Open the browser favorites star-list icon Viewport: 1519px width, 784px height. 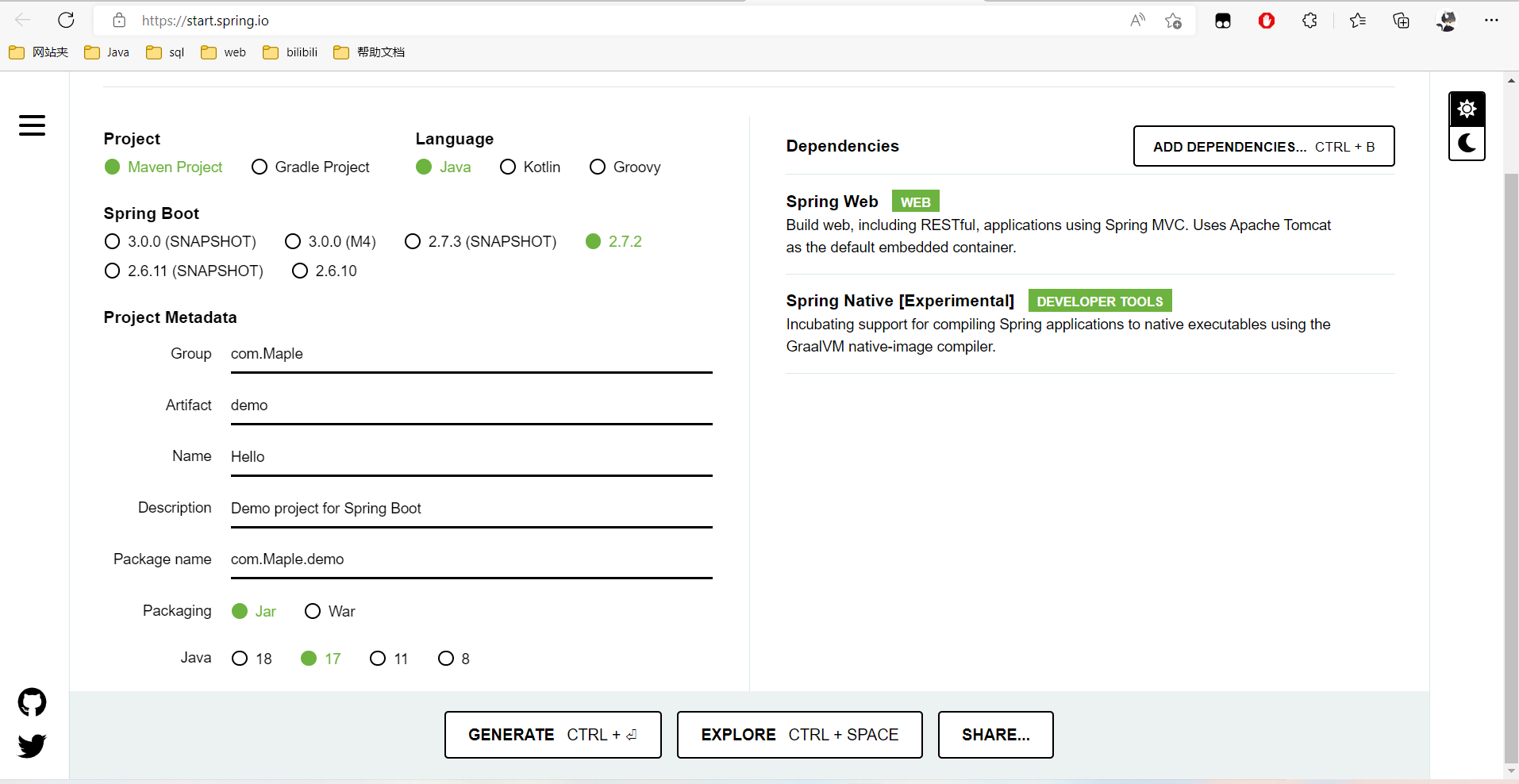click(1357, 21)
